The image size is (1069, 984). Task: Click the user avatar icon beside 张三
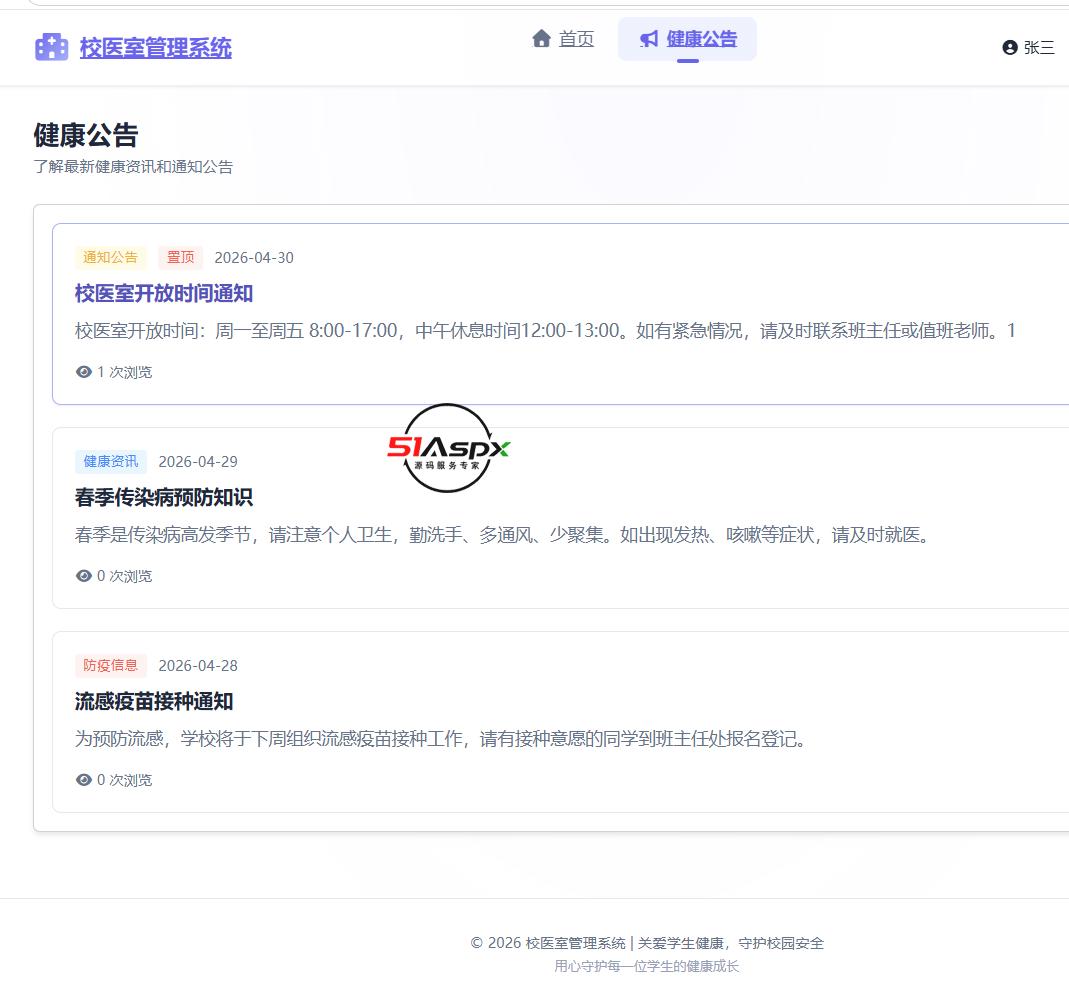[x=1010, y=47]
